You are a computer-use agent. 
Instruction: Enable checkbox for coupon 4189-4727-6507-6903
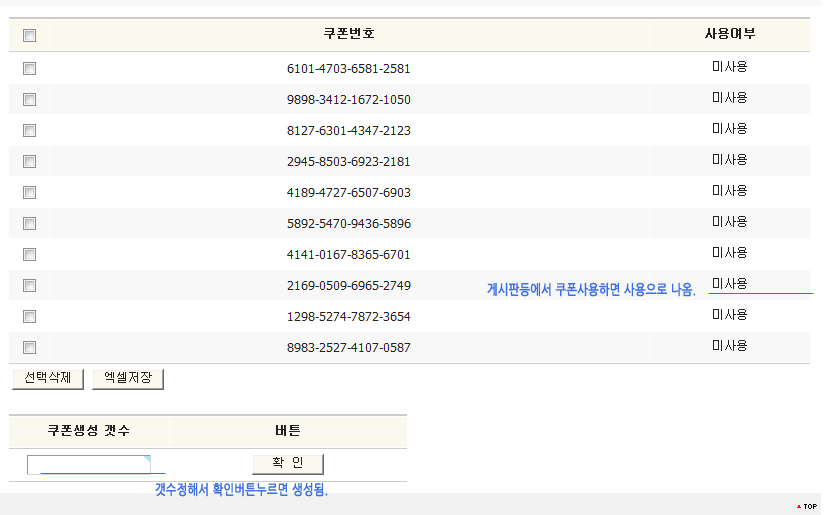click(29, 193)
